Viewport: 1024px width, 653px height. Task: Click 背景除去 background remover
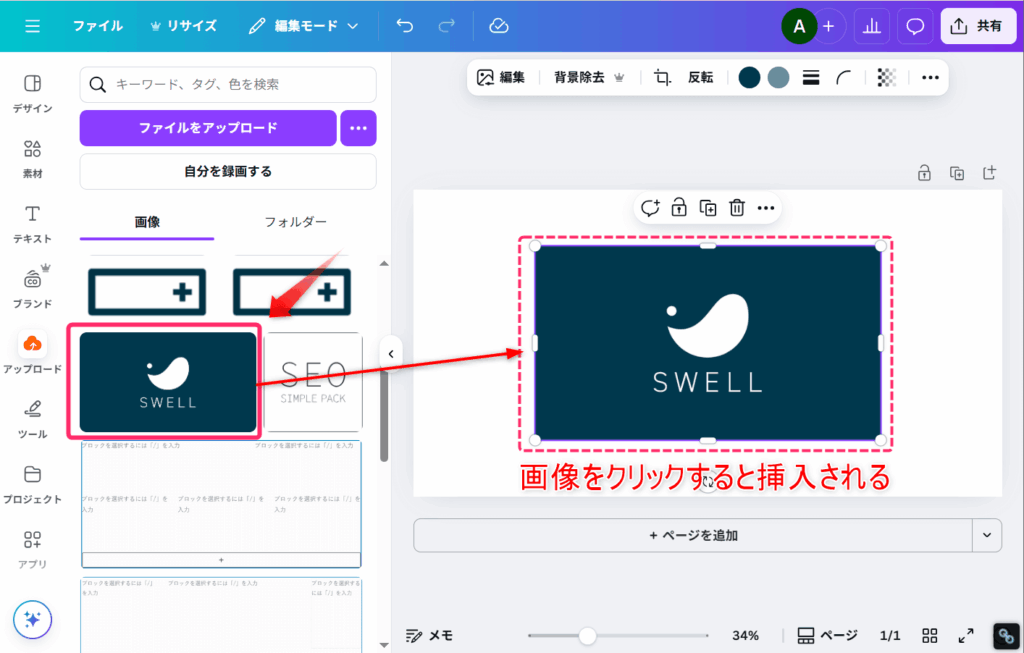click(x=589, y=78)
